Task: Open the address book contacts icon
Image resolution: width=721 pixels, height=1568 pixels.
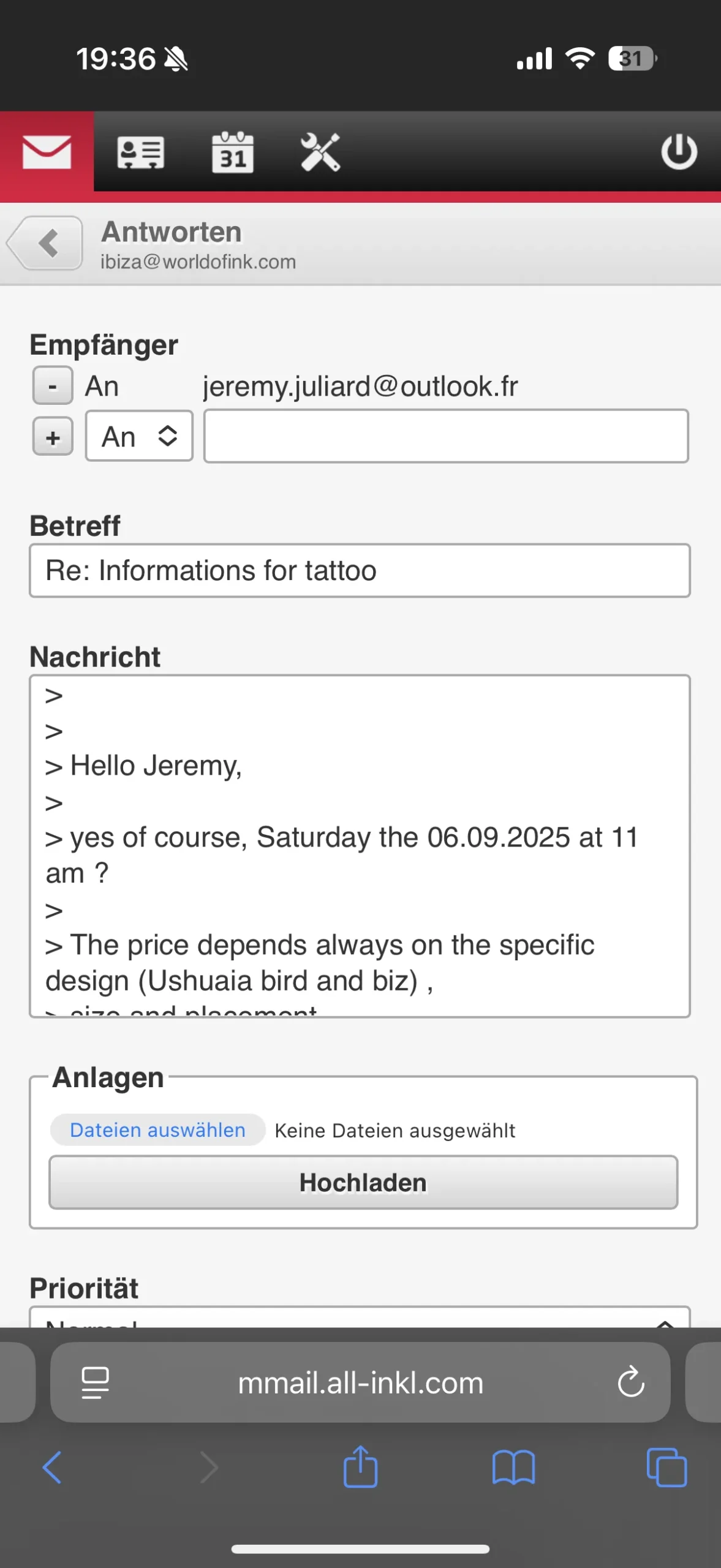Action: pos(140,153)
